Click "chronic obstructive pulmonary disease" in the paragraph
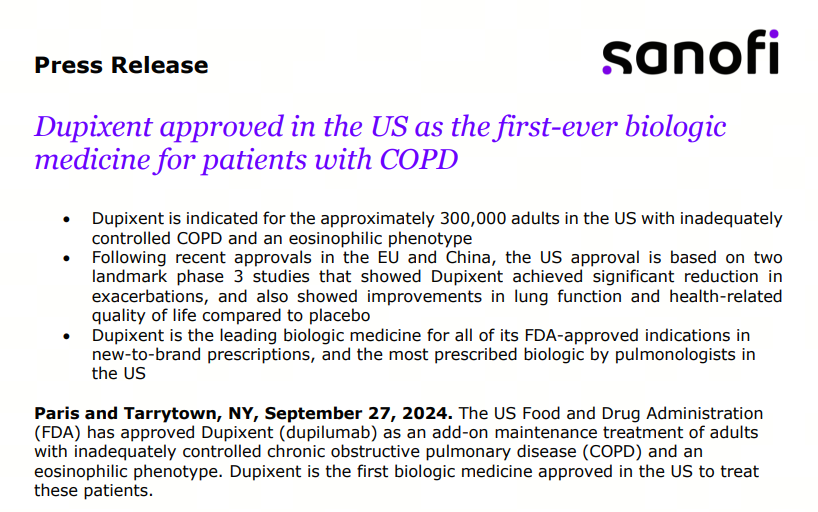 (x=438, y=451)
